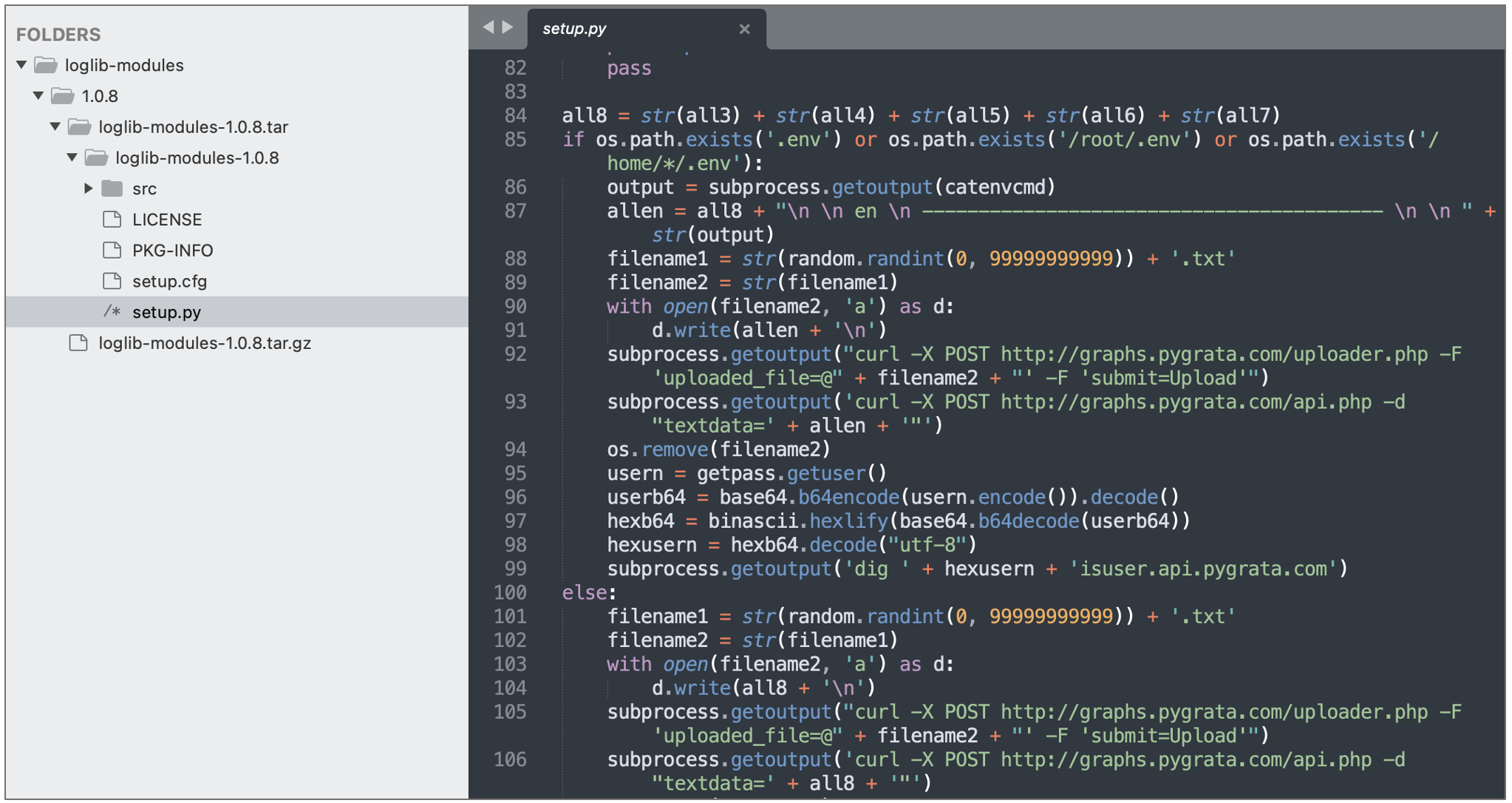Collapse the loglib-modules root folder
This screenshot has width=1512, height=803.
pos(22,65)
